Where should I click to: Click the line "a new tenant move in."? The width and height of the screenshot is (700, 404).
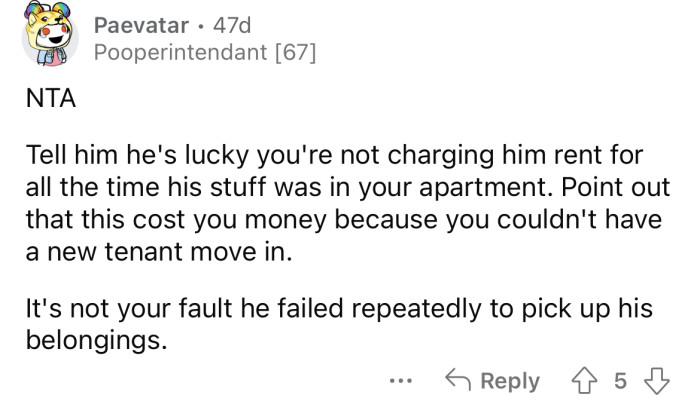click(157, 252)
